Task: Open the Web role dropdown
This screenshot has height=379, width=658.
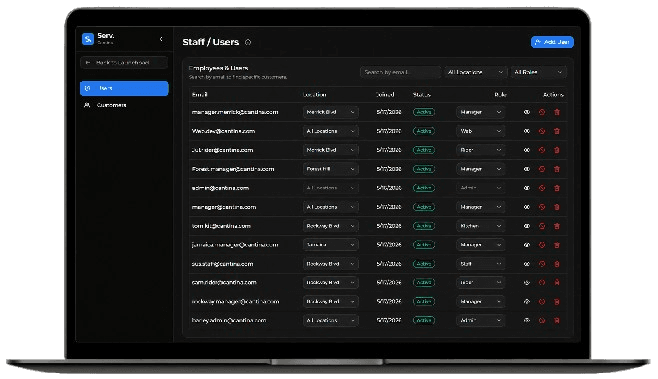Action: [x=480, y=131]
